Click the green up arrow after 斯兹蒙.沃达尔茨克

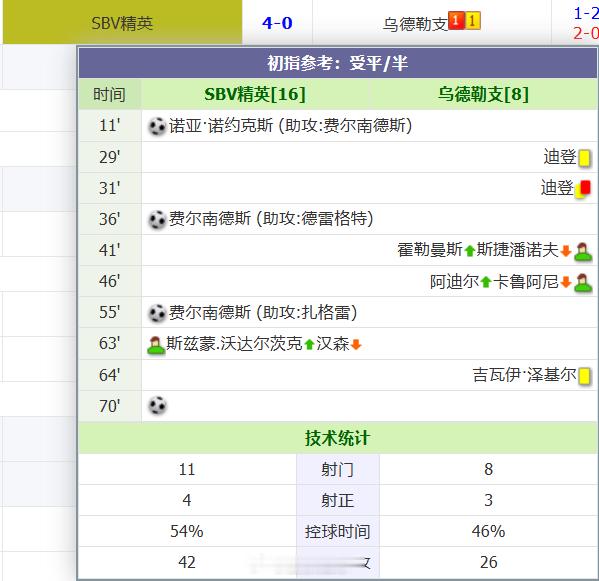point(309,345)
